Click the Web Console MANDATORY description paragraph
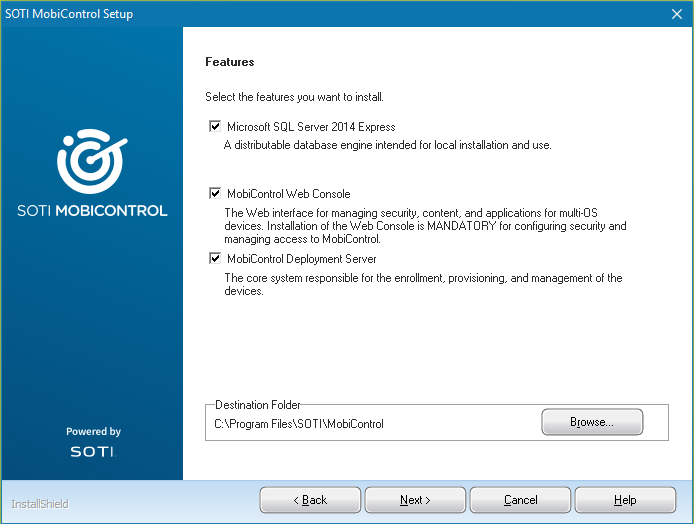The height and width of the screenshot is (524, 694). pos(425,226)
